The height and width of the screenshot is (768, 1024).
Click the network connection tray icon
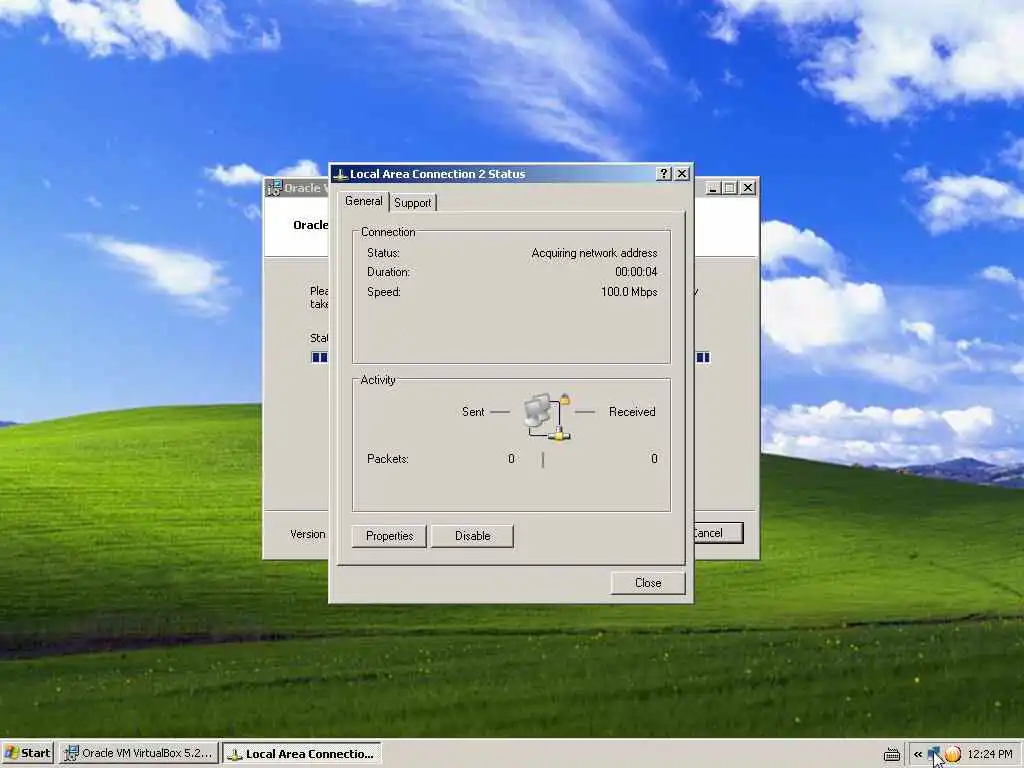[934, 754]
